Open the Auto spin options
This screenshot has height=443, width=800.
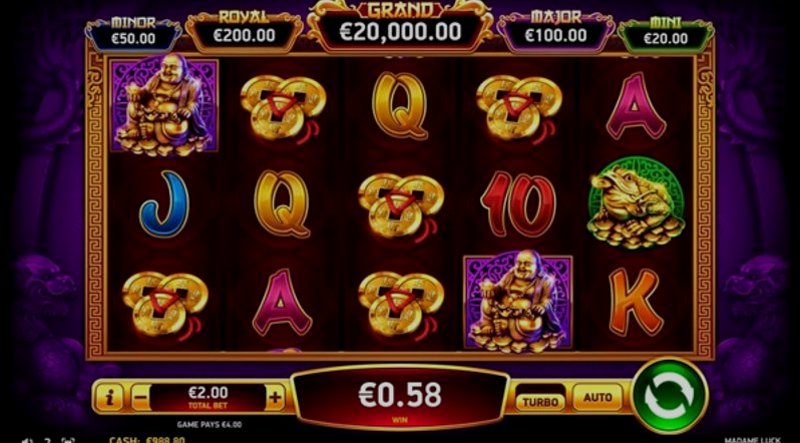click(597, 397)
